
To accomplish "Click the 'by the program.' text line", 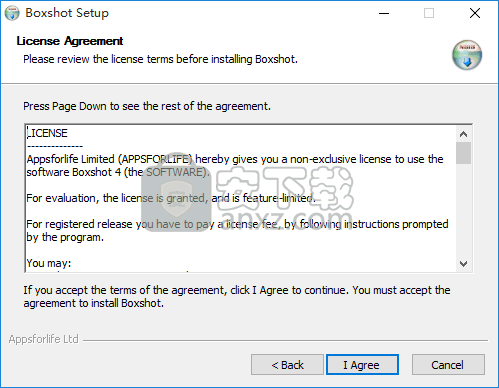I will point(65,237).
